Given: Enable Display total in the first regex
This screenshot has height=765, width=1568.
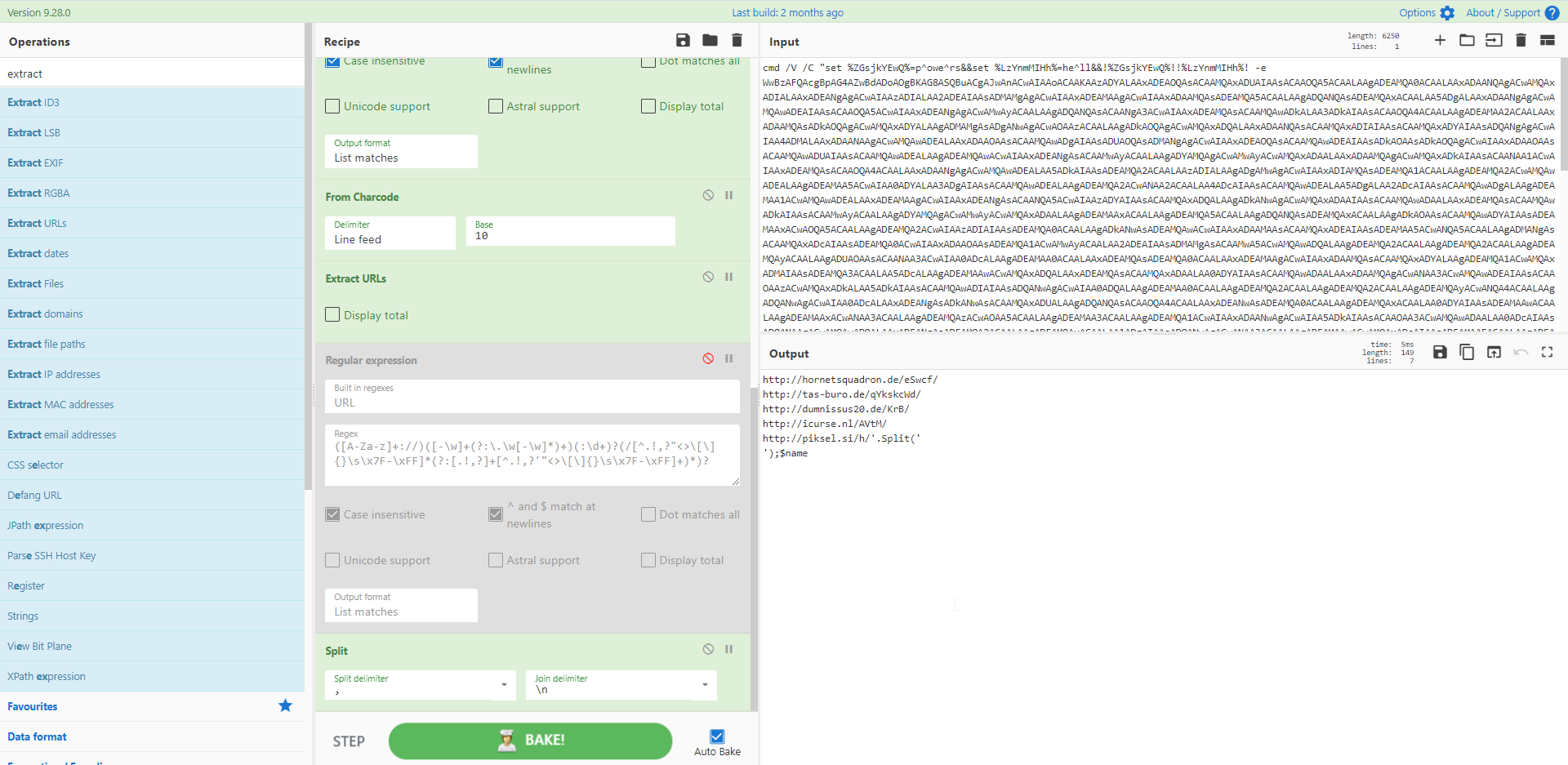Looking at the screenshot, I should click(648, 106).
